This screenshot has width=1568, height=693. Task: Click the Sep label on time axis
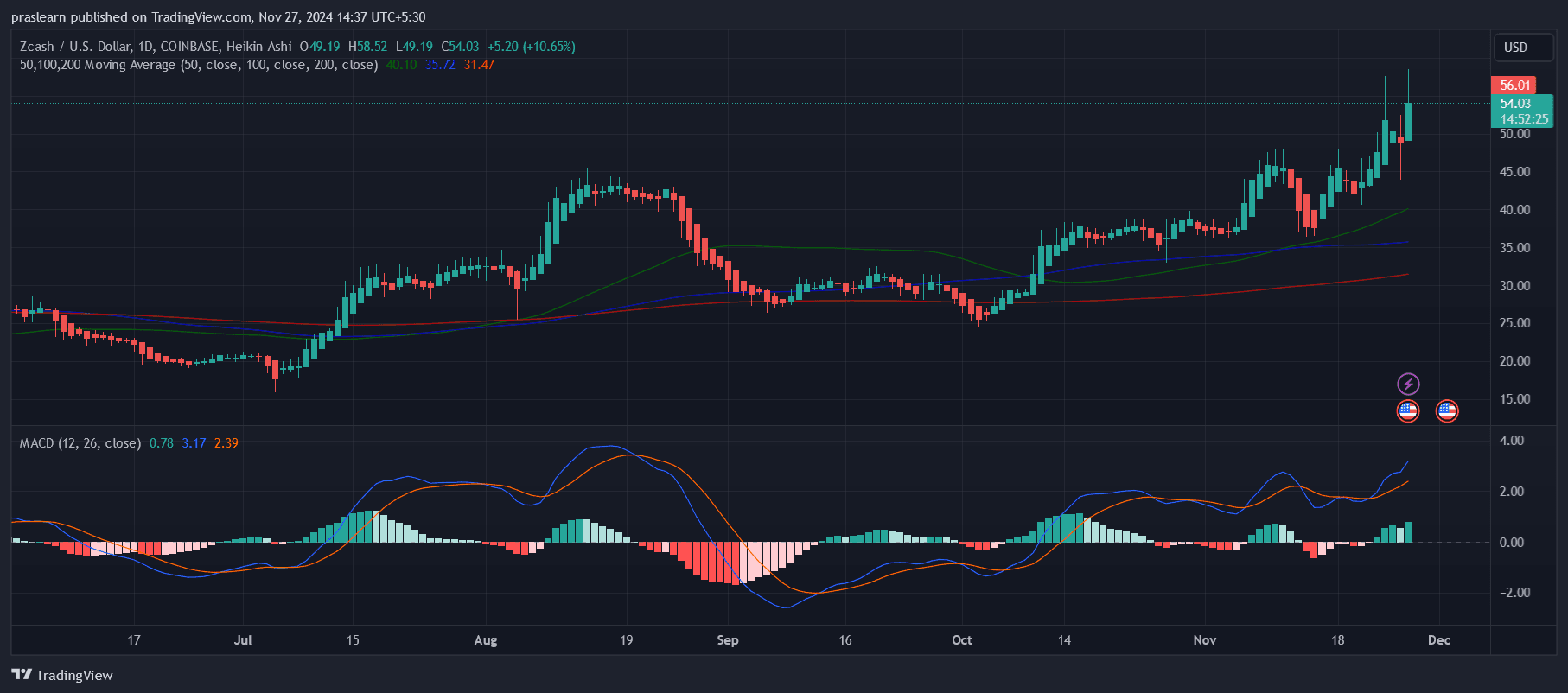728,640
